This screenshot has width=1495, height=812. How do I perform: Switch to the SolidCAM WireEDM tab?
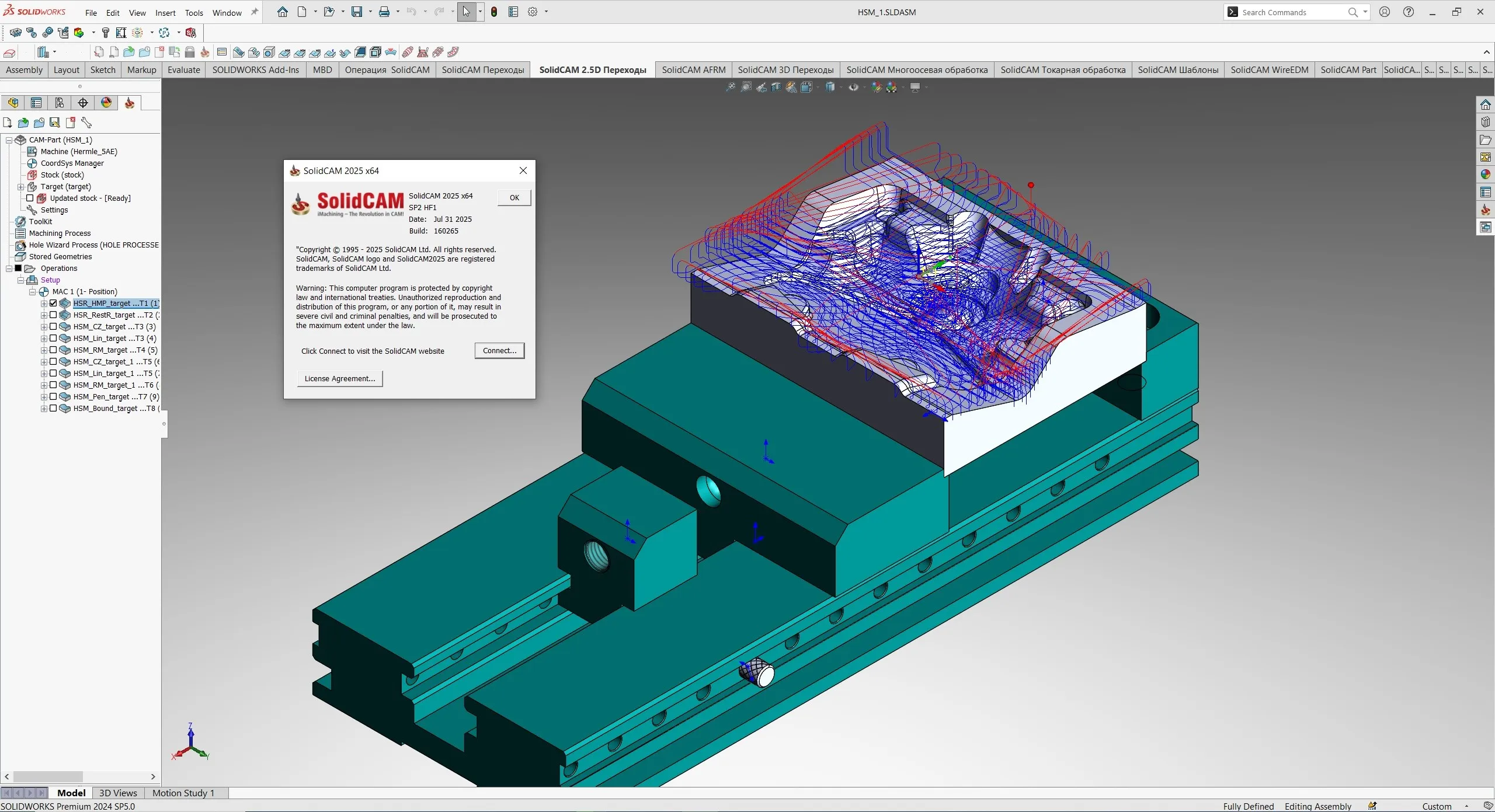[x=1269, y=69]
